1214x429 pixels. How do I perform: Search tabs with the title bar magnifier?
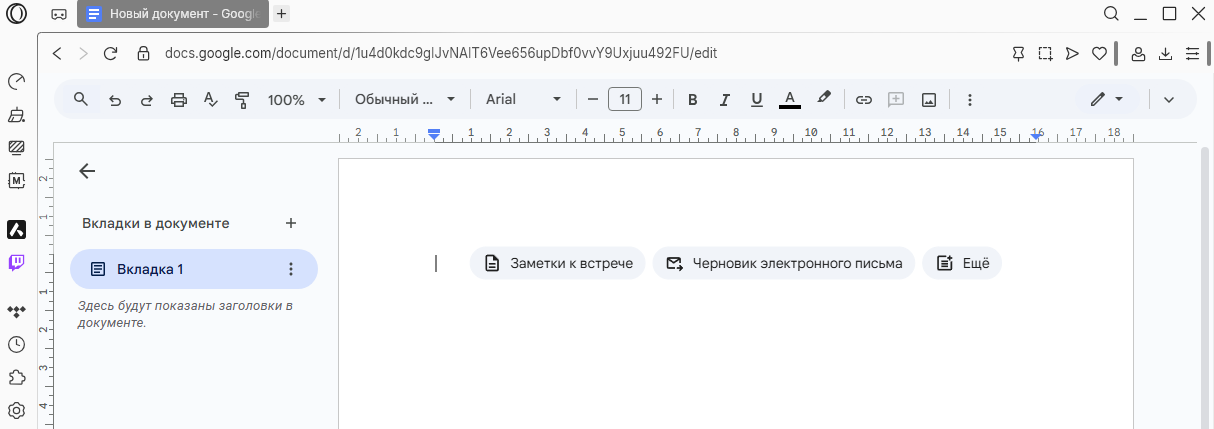(x=1111, y=14)
